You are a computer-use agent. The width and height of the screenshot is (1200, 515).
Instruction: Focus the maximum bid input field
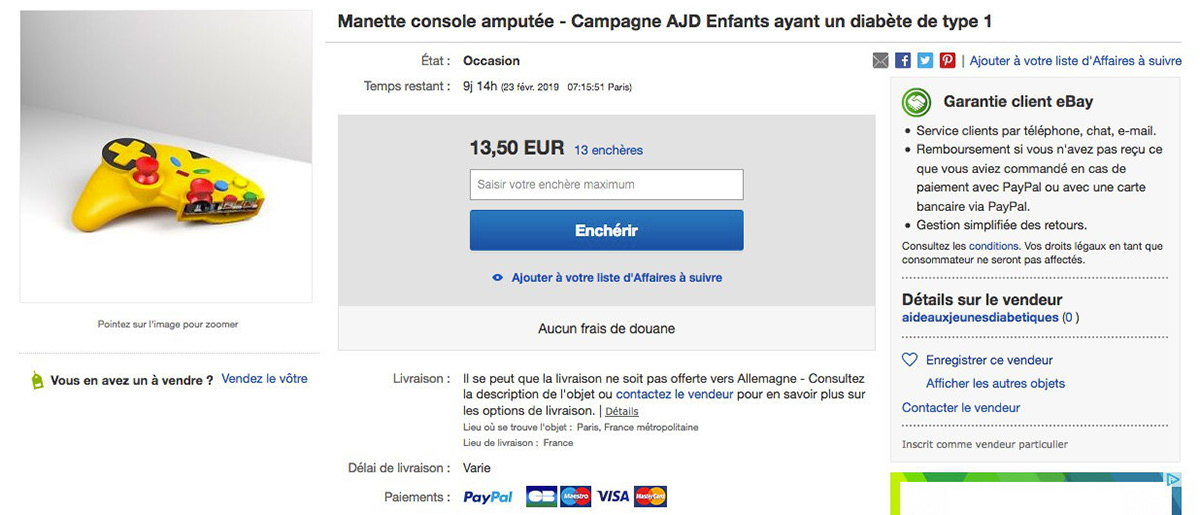[x=606, y=185]
